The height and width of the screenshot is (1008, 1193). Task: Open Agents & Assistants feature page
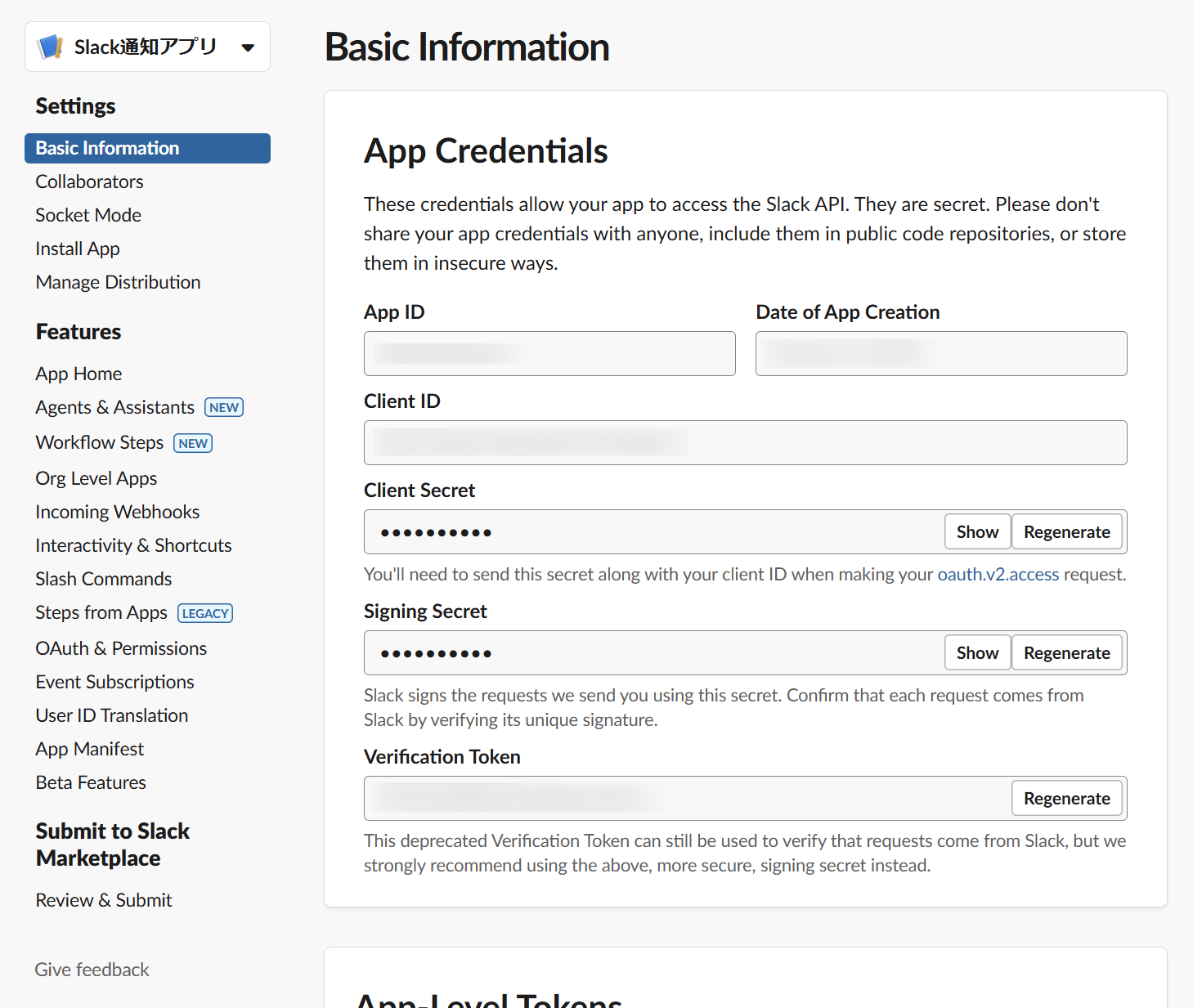tap(114, 407)
